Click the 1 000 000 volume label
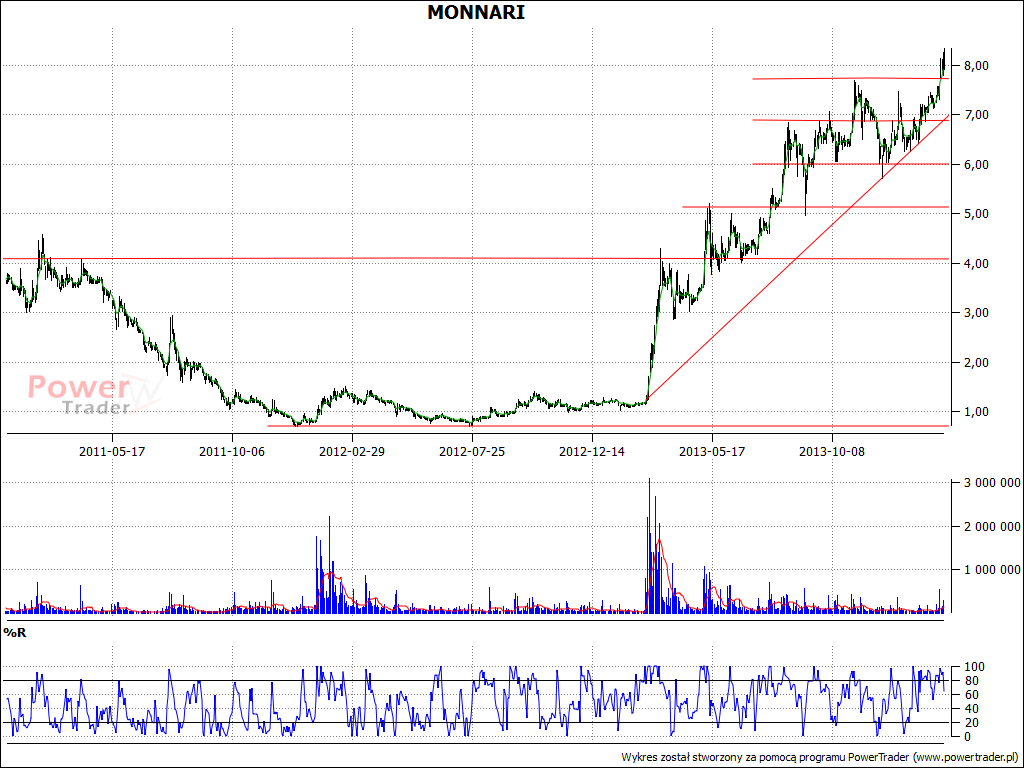Image resolution: width=1024 pixels, height=768 pixels. (992, 569)
